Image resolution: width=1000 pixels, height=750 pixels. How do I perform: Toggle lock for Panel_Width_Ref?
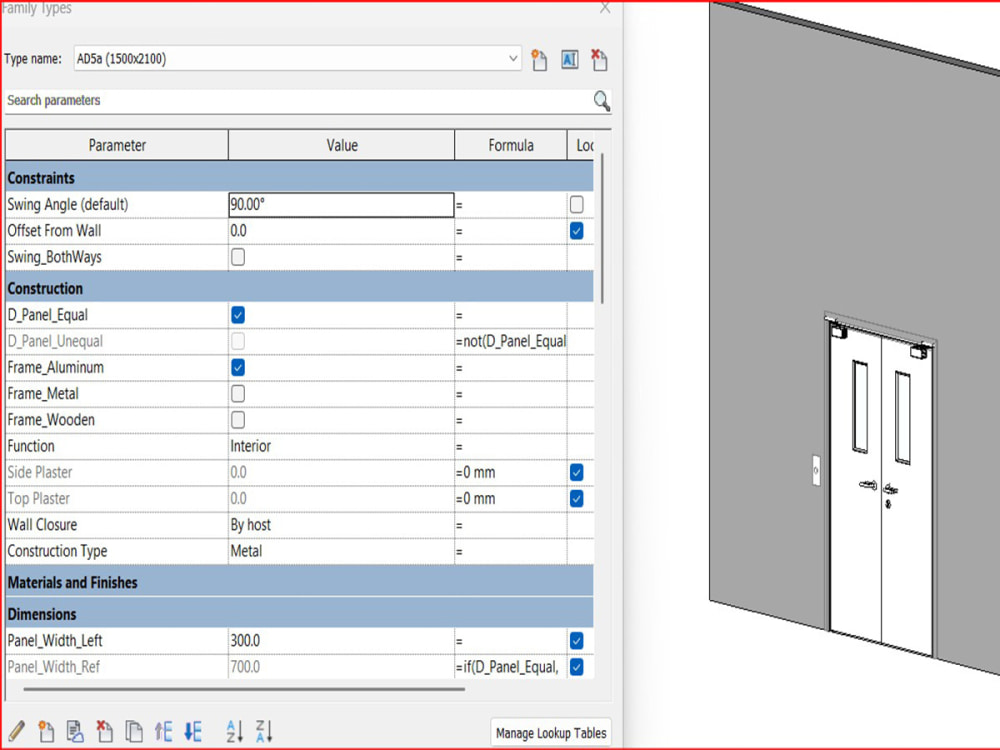[577, 667]
